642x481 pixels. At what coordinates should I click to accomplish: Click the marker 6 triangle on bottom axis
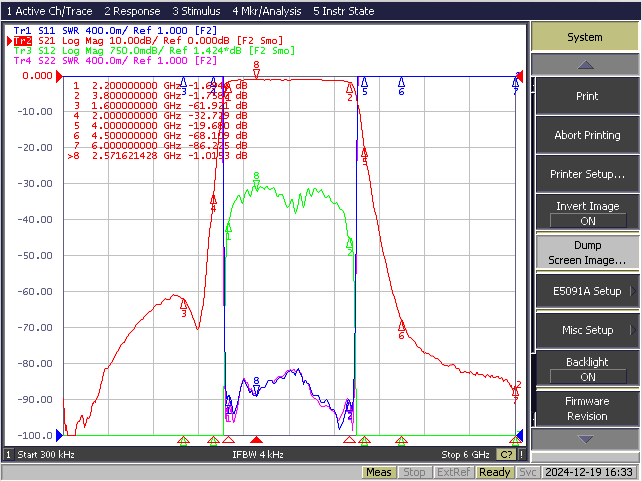(401, 440)
